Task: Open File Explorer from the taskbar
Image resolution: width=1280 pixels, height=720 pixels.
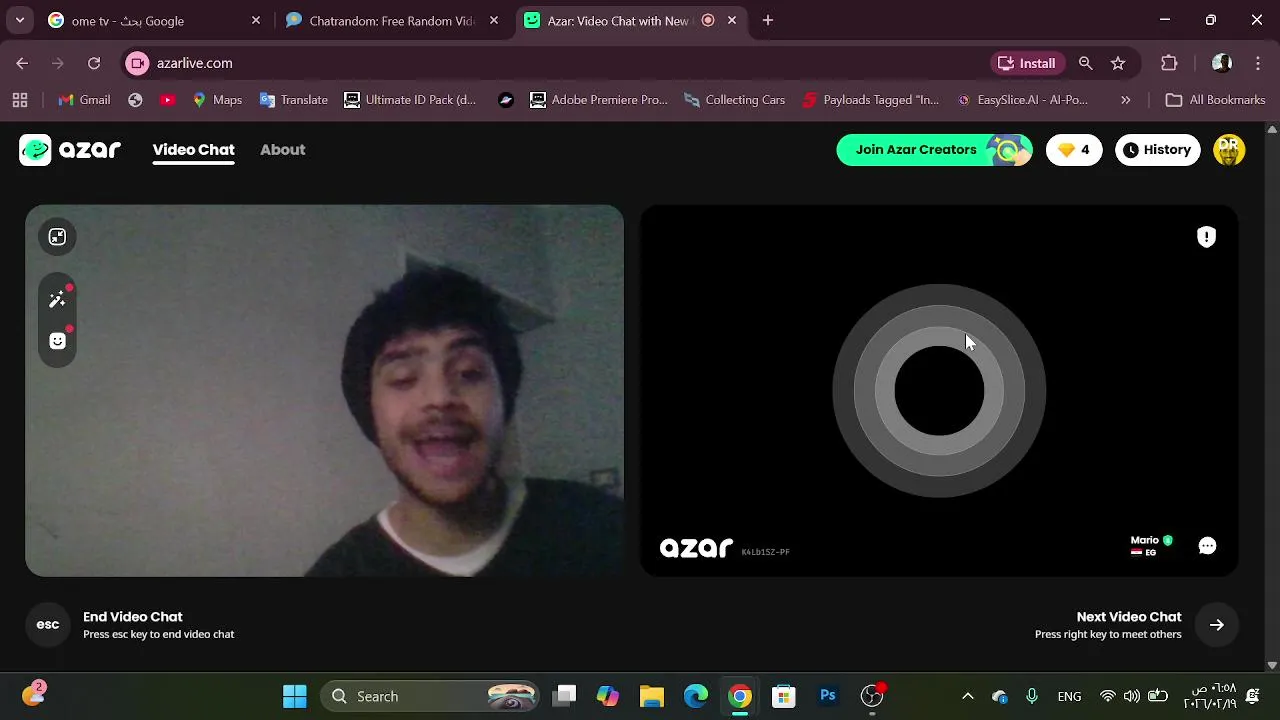Action: tap(652, 696)
